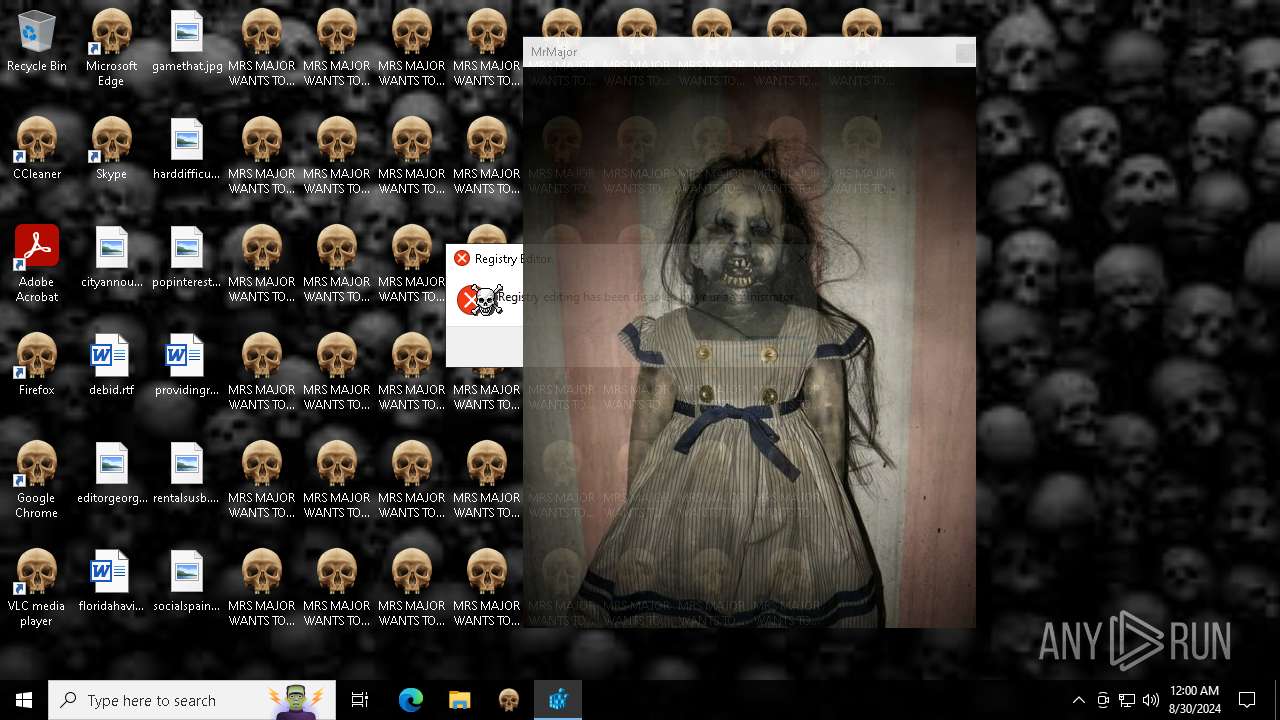Launch the Google Chrome desktop shortcut

37,480
